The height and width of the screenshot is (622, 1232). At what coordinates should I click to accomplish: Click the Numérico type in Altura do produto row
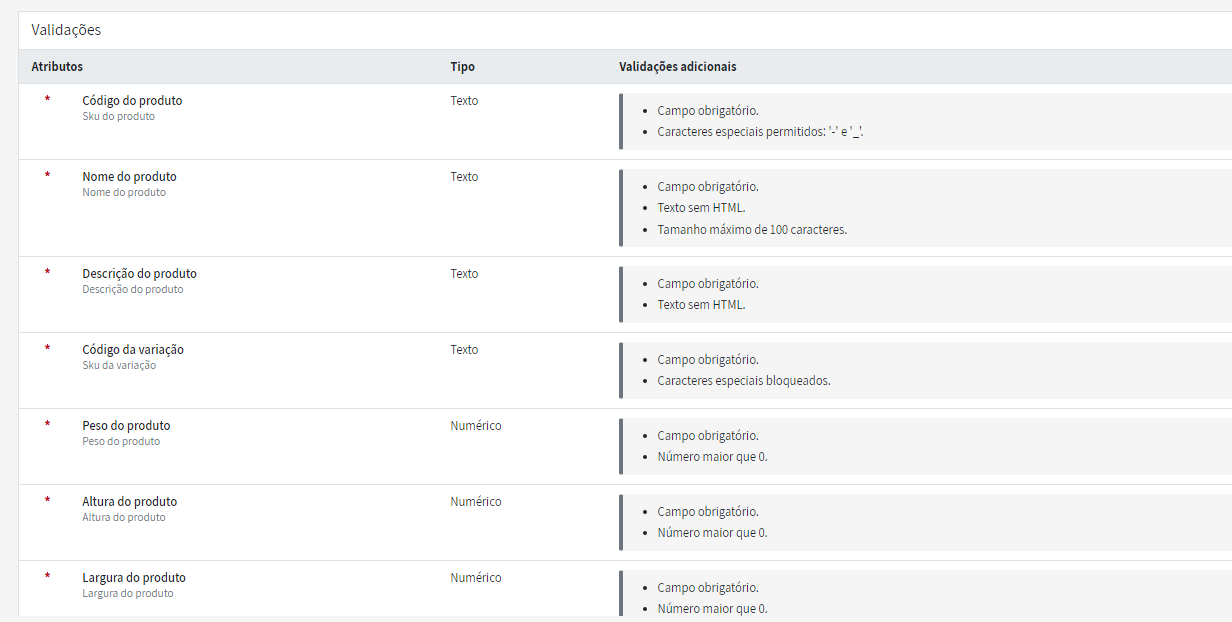pos(476,502)
